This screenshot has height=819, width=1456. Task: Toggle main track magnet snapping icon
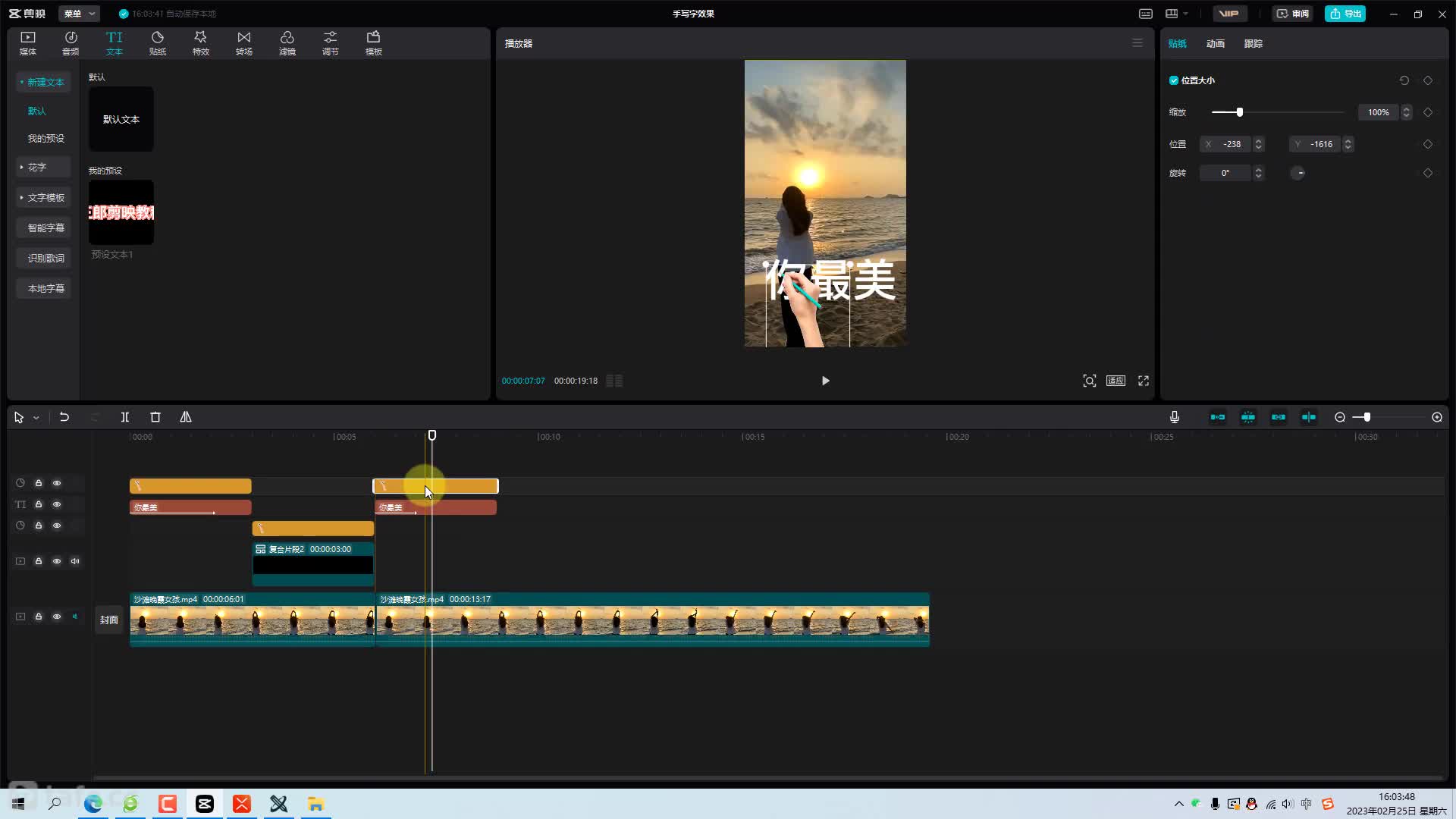pos(1218,417)
